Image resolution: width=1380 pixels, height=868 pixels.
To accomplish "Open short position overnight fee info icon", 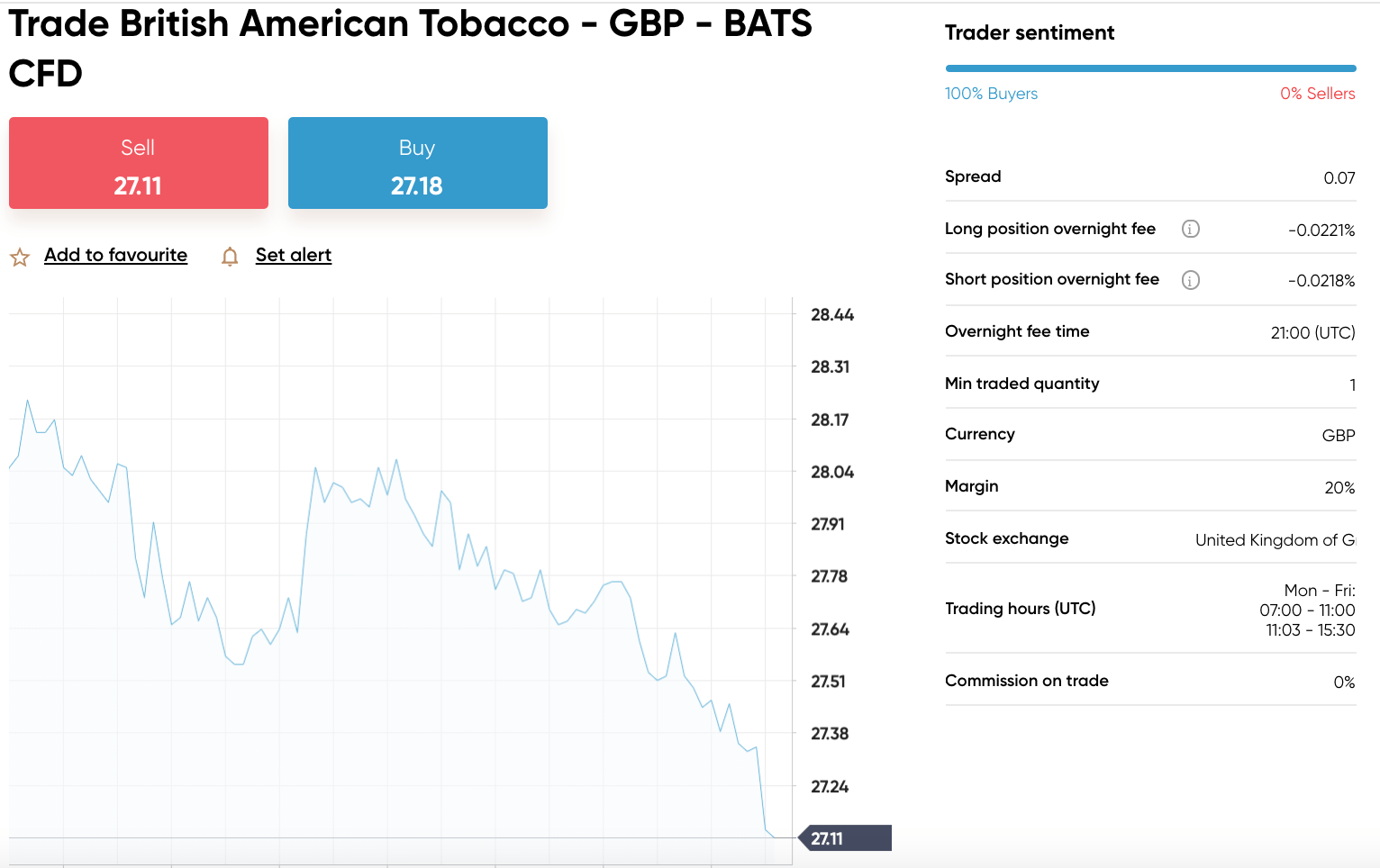I will click(1190, 280).
